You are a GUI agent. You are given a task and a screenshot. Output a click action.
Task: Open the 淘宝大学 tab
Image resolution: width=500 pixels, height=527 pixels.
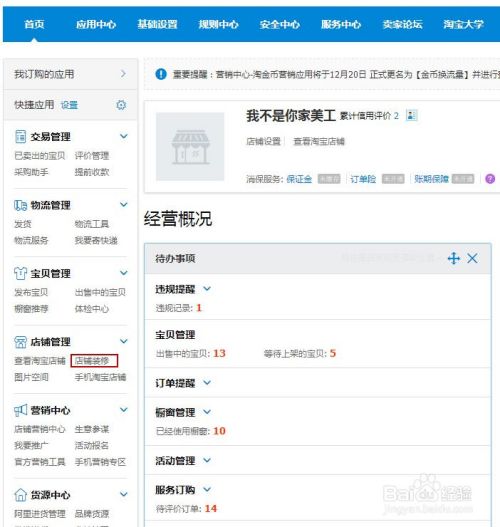(x=463, y=24)
